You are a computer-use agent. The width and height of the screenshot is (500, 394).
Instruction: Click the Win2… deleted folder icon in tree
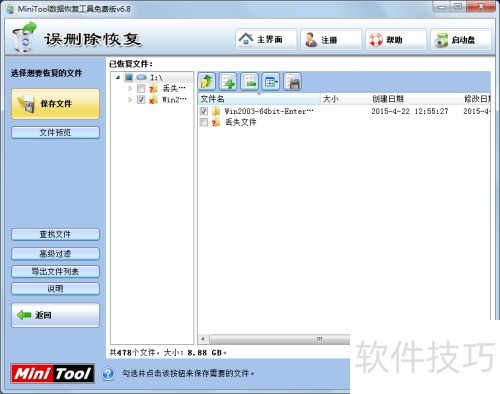click(x=153, y=99)
